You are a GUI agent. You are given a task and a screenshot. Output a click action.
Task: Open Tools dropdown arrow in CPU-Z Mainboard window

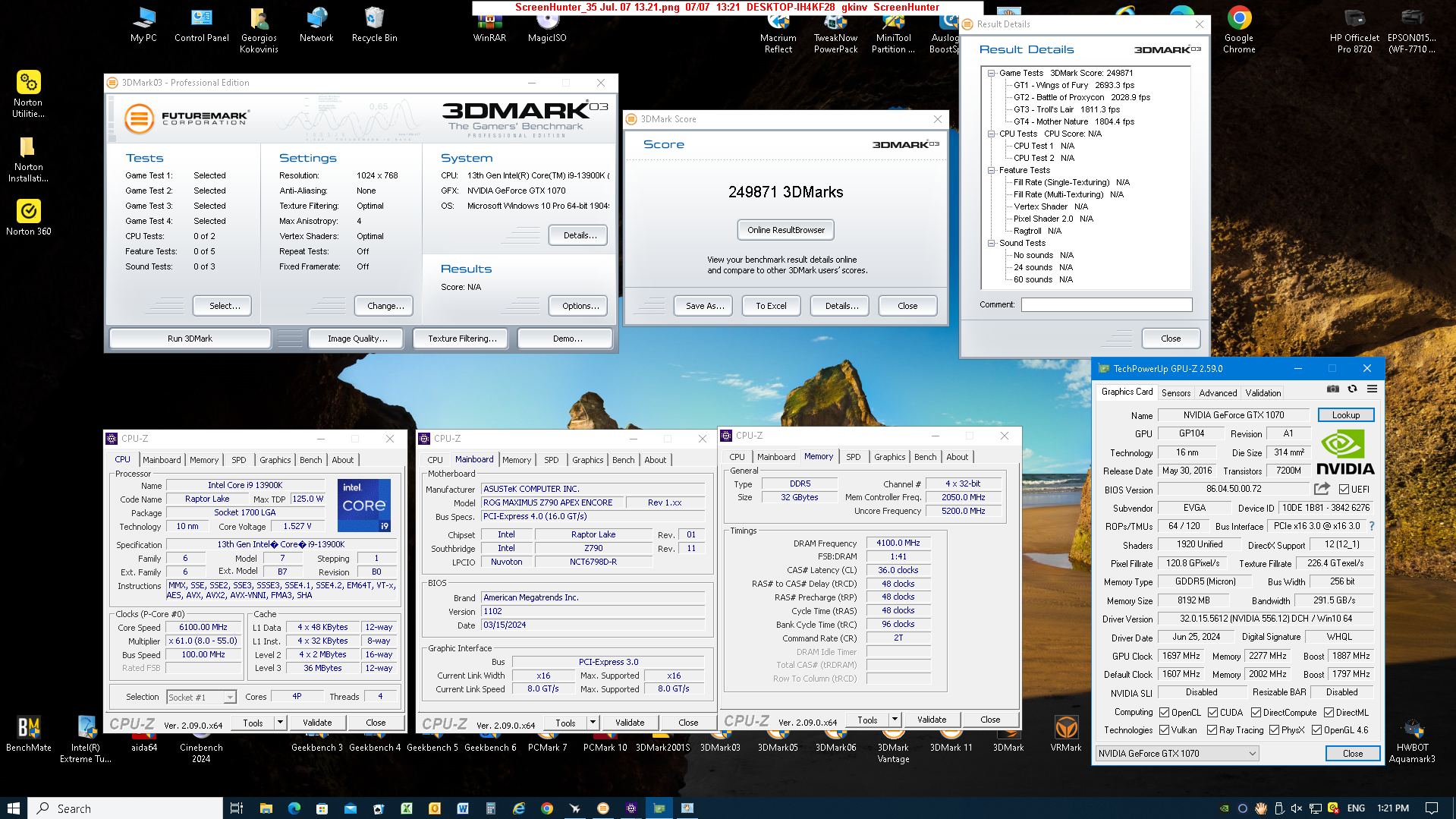[593, 723]
